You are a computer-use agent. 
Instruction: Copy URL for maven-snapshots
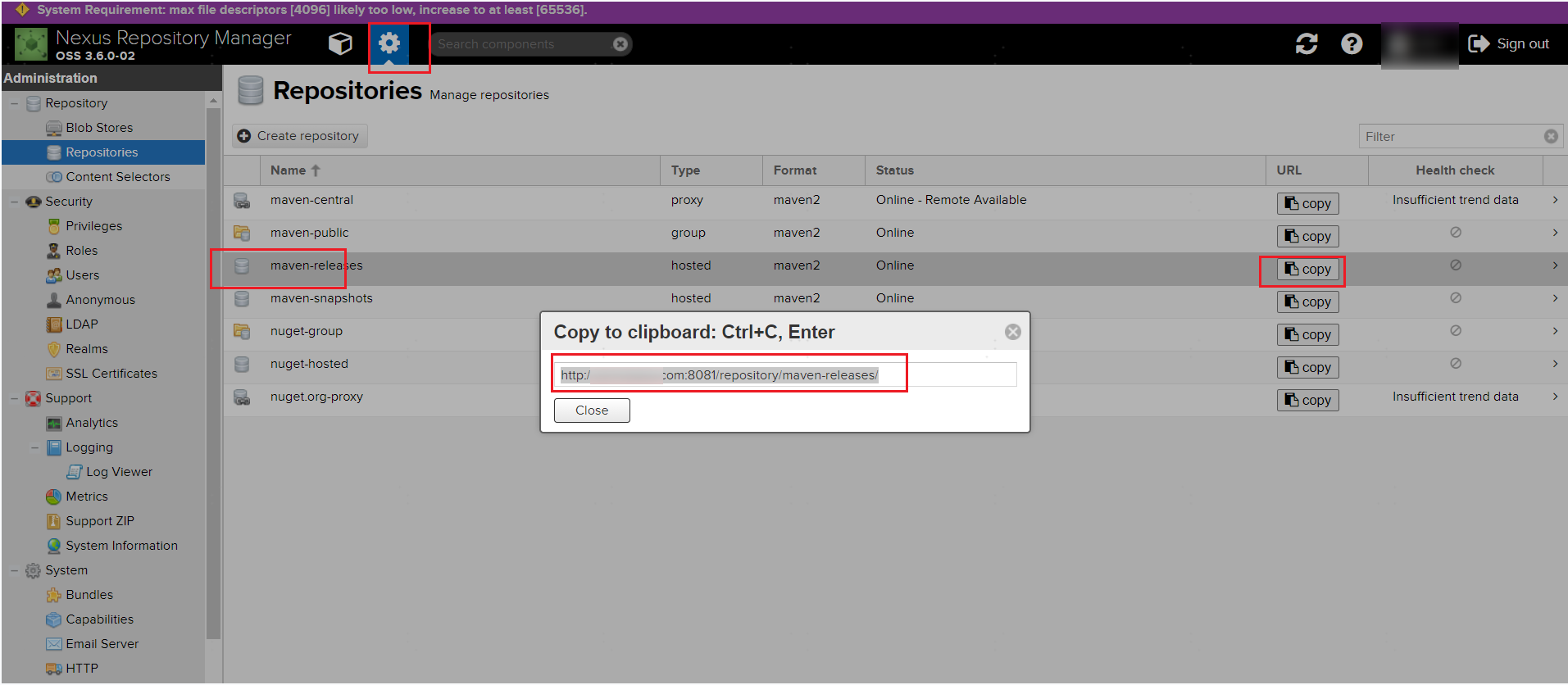click(x=1307, y=302)
